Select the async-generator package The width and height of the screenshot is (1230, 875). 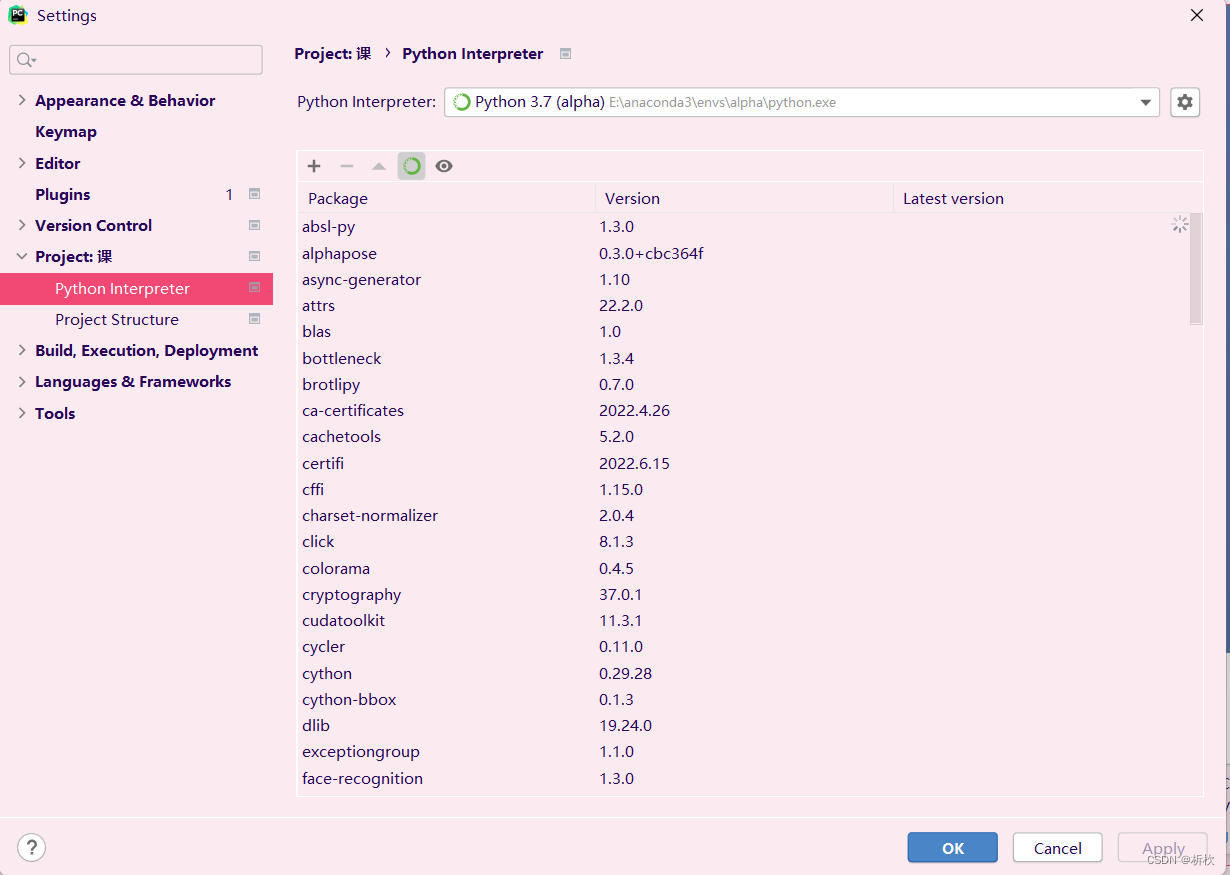(744, 279)
